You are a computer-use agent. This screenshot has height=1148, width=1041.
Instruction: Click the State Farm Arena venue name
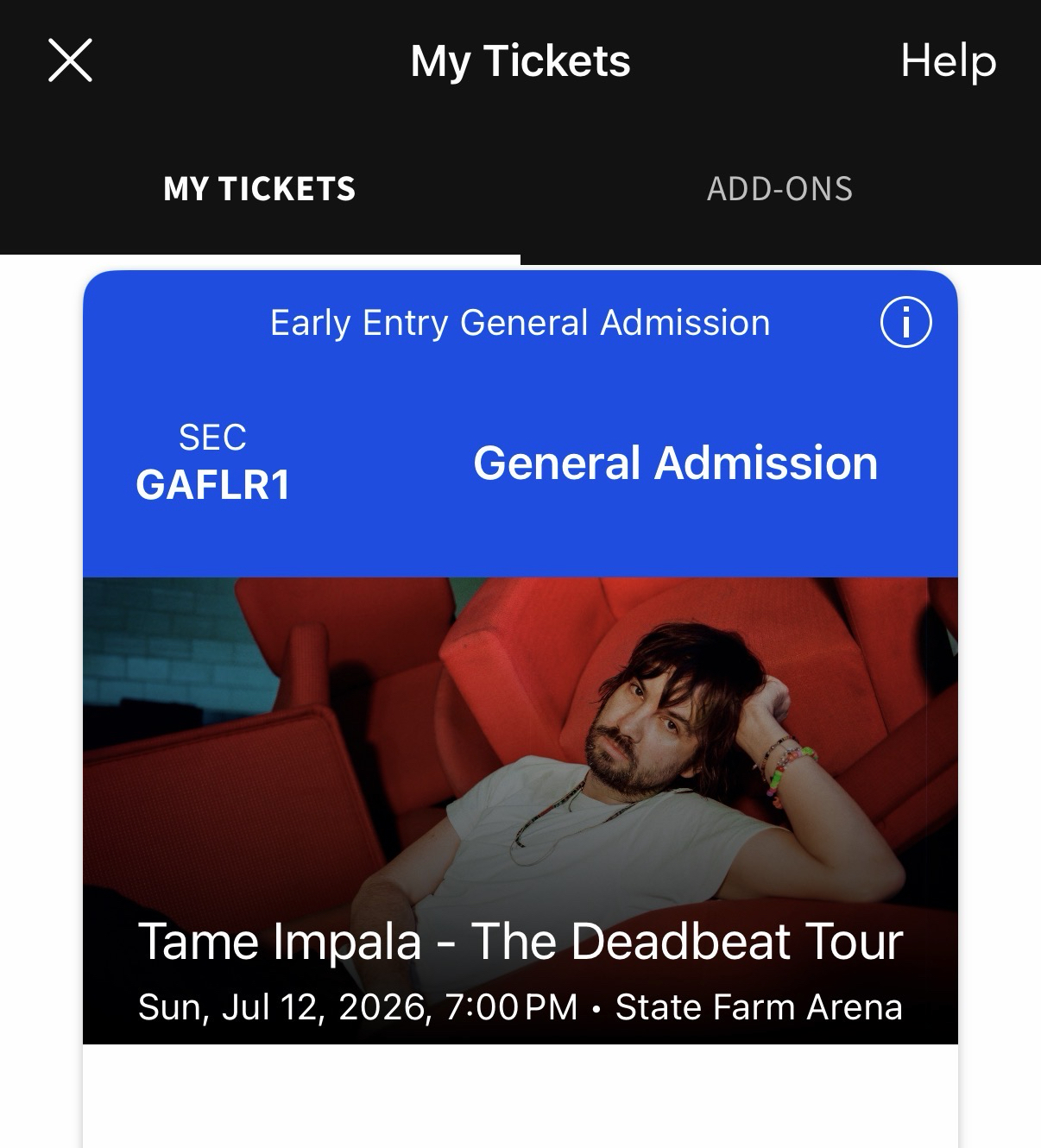point(759,1007)
